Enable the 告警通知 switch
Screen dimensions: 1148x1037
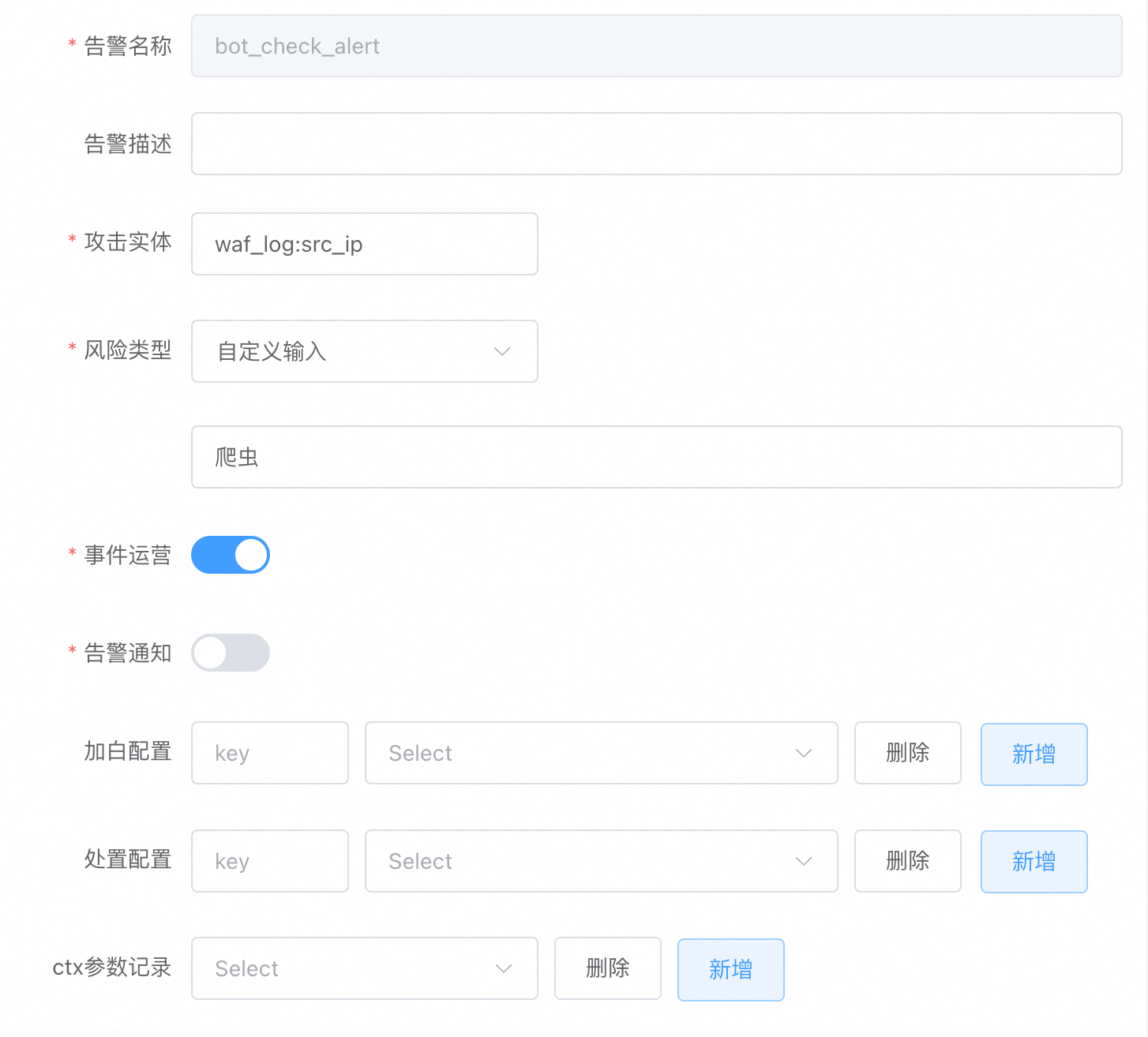pos(231,653)
